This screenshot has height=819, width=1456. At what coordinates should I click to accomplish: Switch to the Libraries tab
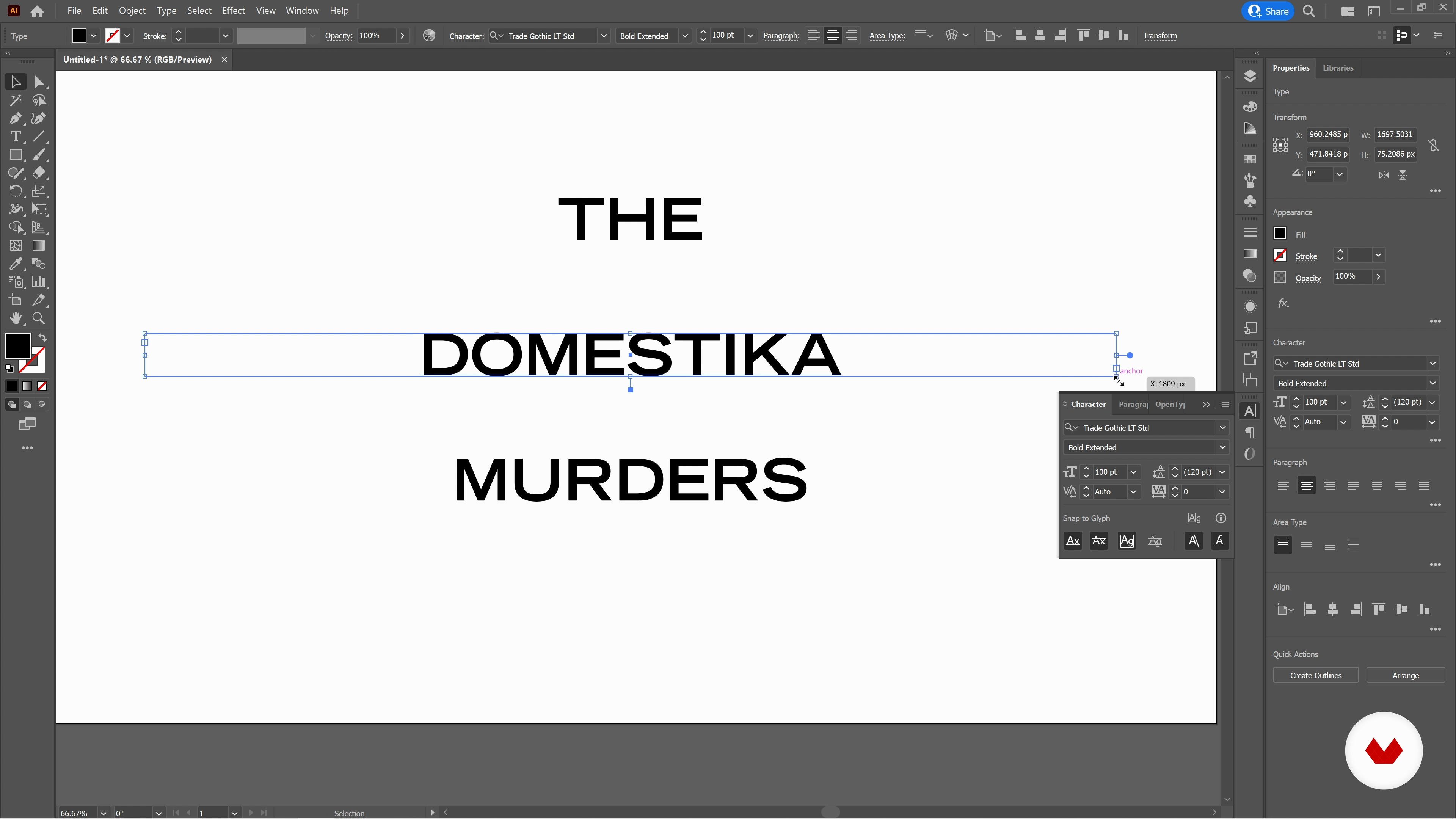click(1337, 68)
